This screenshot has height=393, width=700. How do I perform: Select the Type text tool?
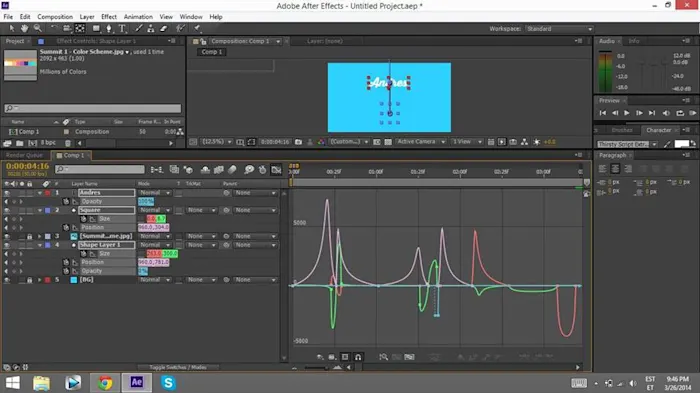pos(122,29)
